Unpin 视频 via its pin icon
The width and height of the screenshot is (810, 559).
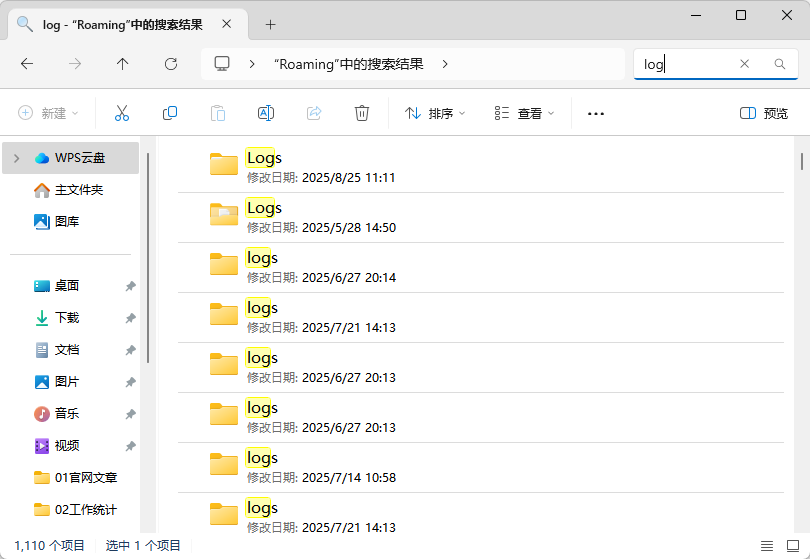point(131,446)
